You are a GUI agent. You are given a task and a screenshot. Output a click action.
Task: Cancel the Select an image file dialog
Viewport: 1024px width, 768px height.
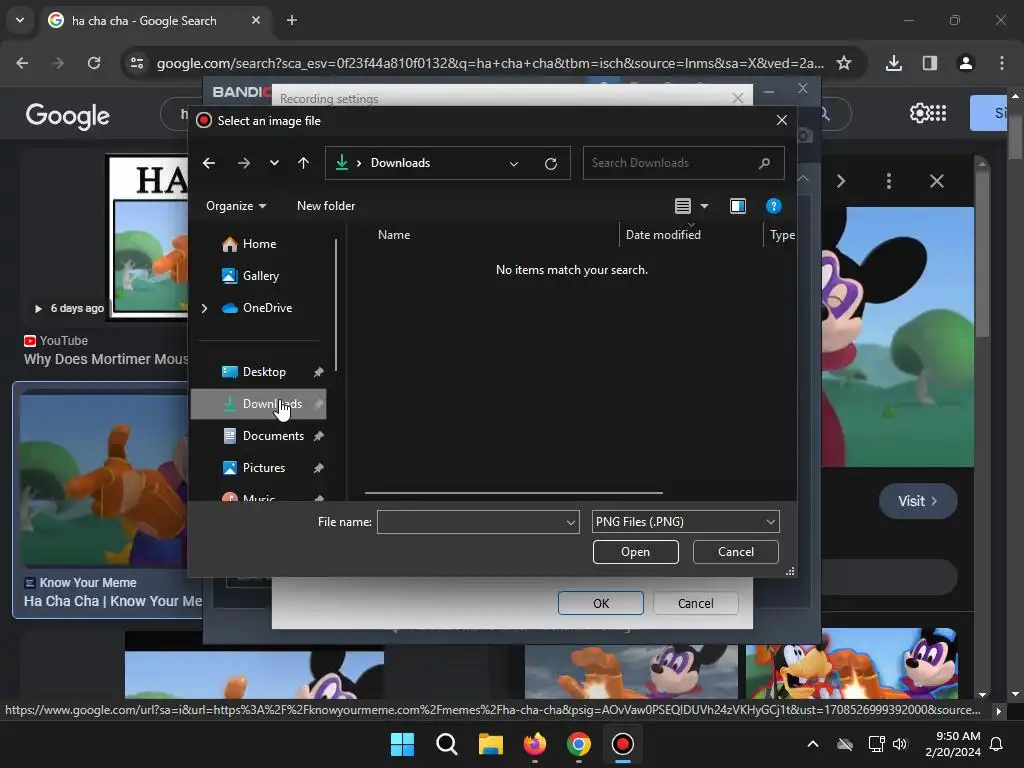[735, 552]
